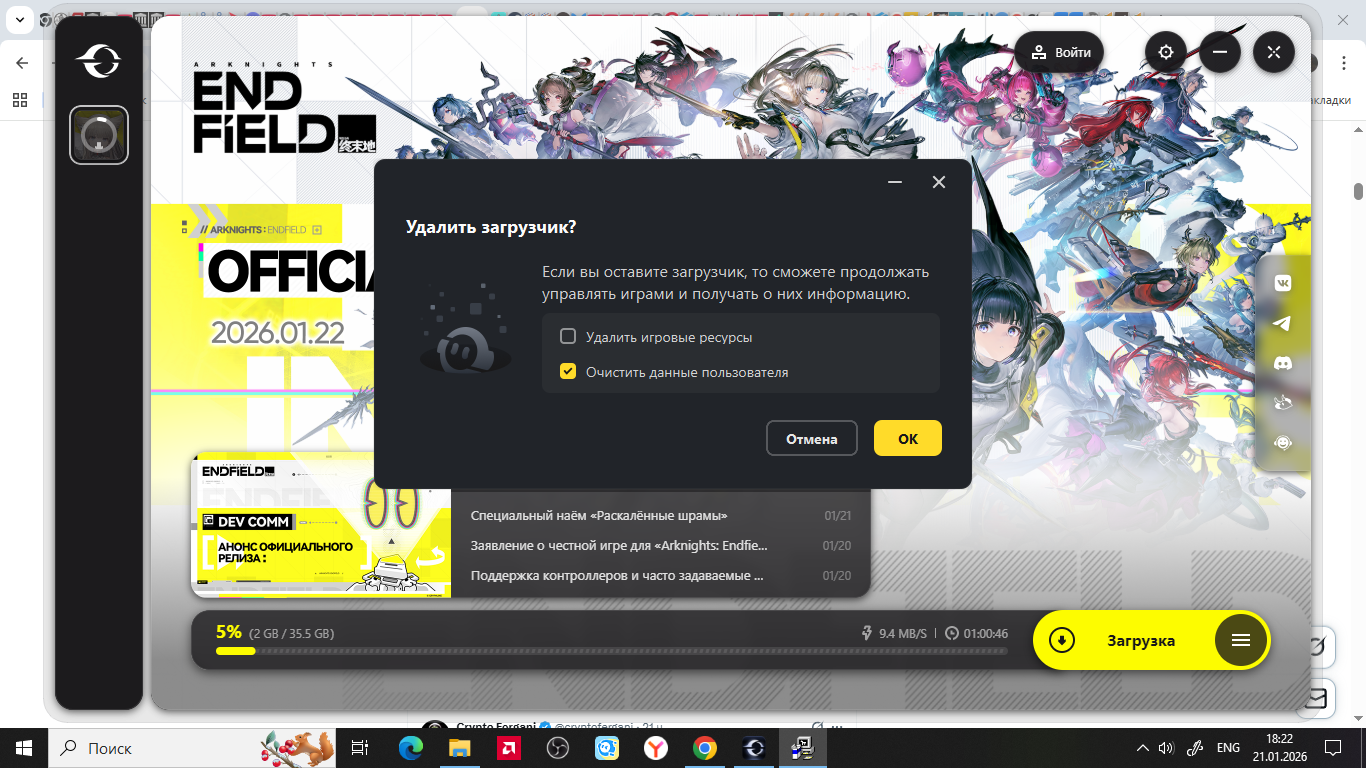The height and width of the screenshot is (768, 1366).
Task: Open Yandex Browser from the taskbar
Action: tap(656, 747)
